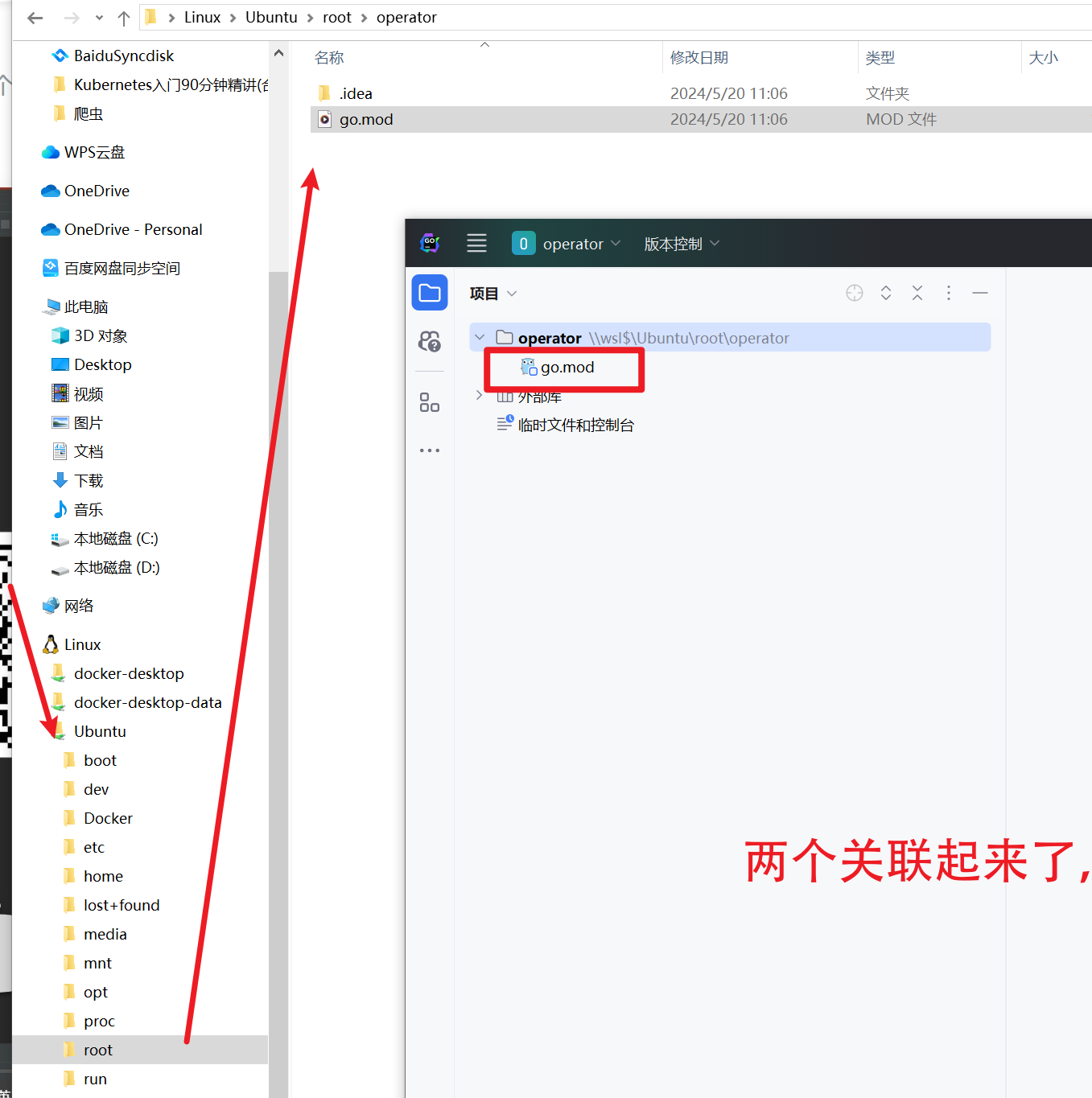The width and height of the screenshot is (1092, 1098).
Task: Open 本地磁盘 (D:) drive
Action: [105, 567]
